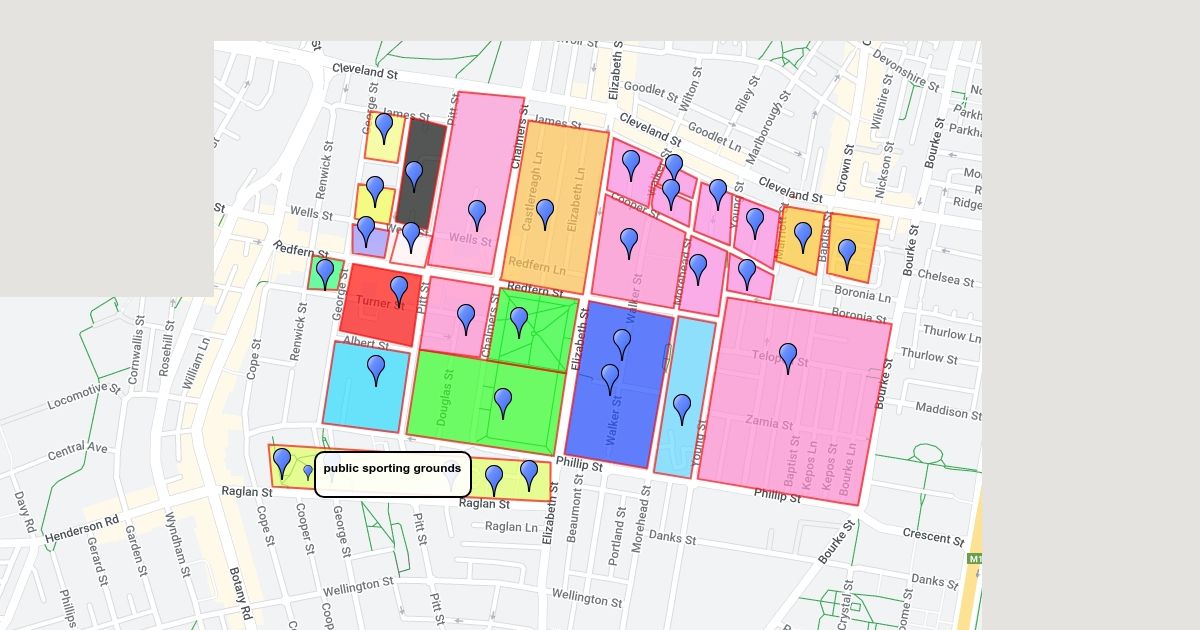Image resolution: width=1200 pixels, height=630 pixels.
Task: Select the pin in the light blue Young St strip
Action: coord(682,408)
